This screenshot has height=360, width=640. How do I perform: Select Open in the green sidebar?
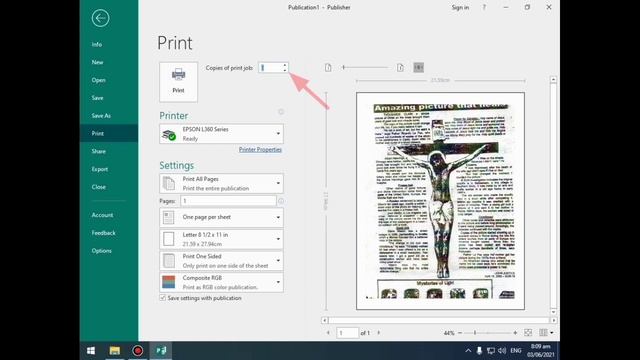pyautogui.click(x=98, y=80)
